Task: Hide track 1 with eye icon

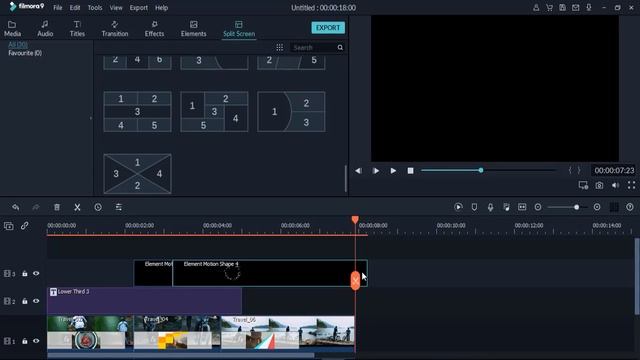Action: (x=36, y=341)
